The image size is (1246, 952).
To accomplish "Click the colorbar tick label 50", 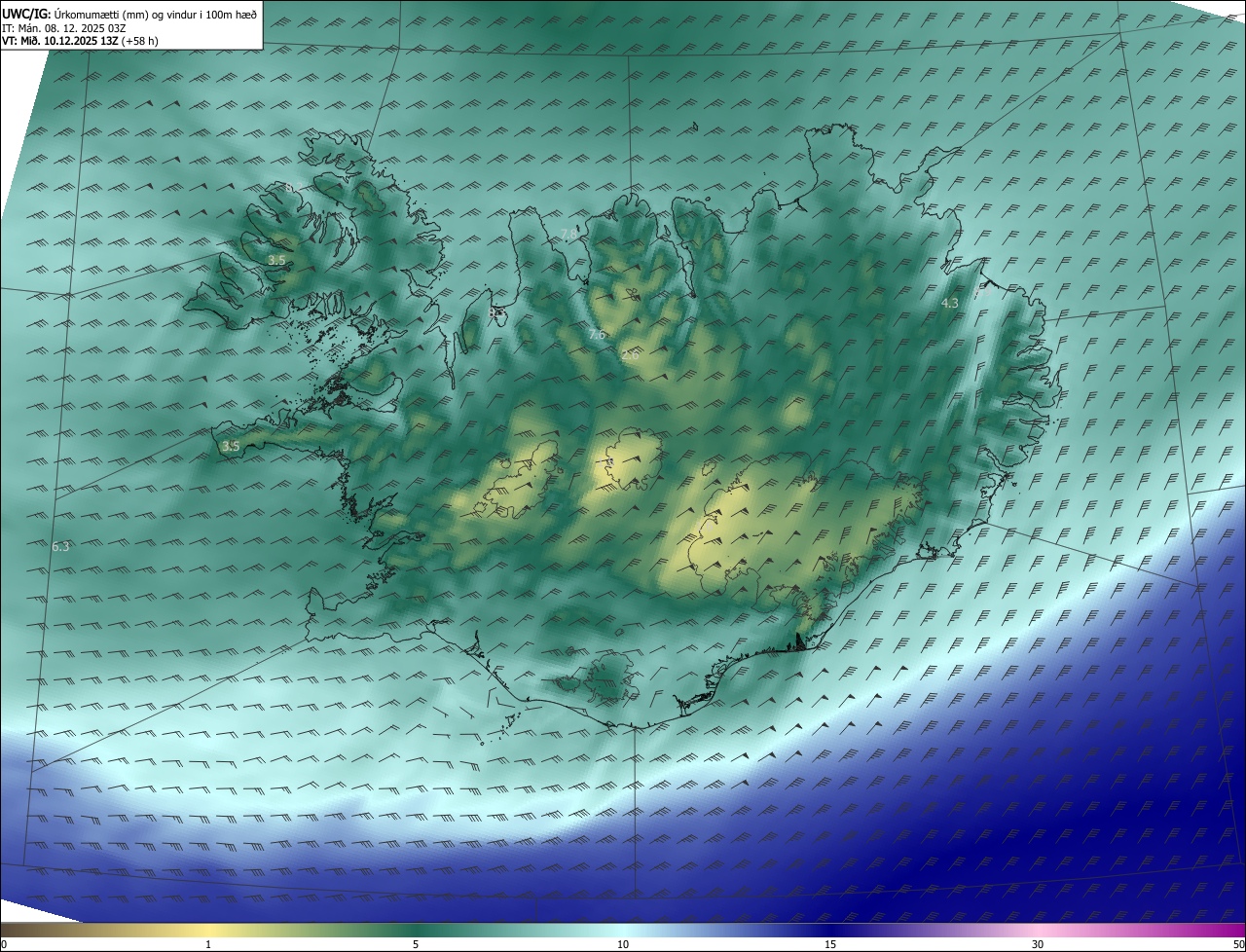I will 1239,944.
